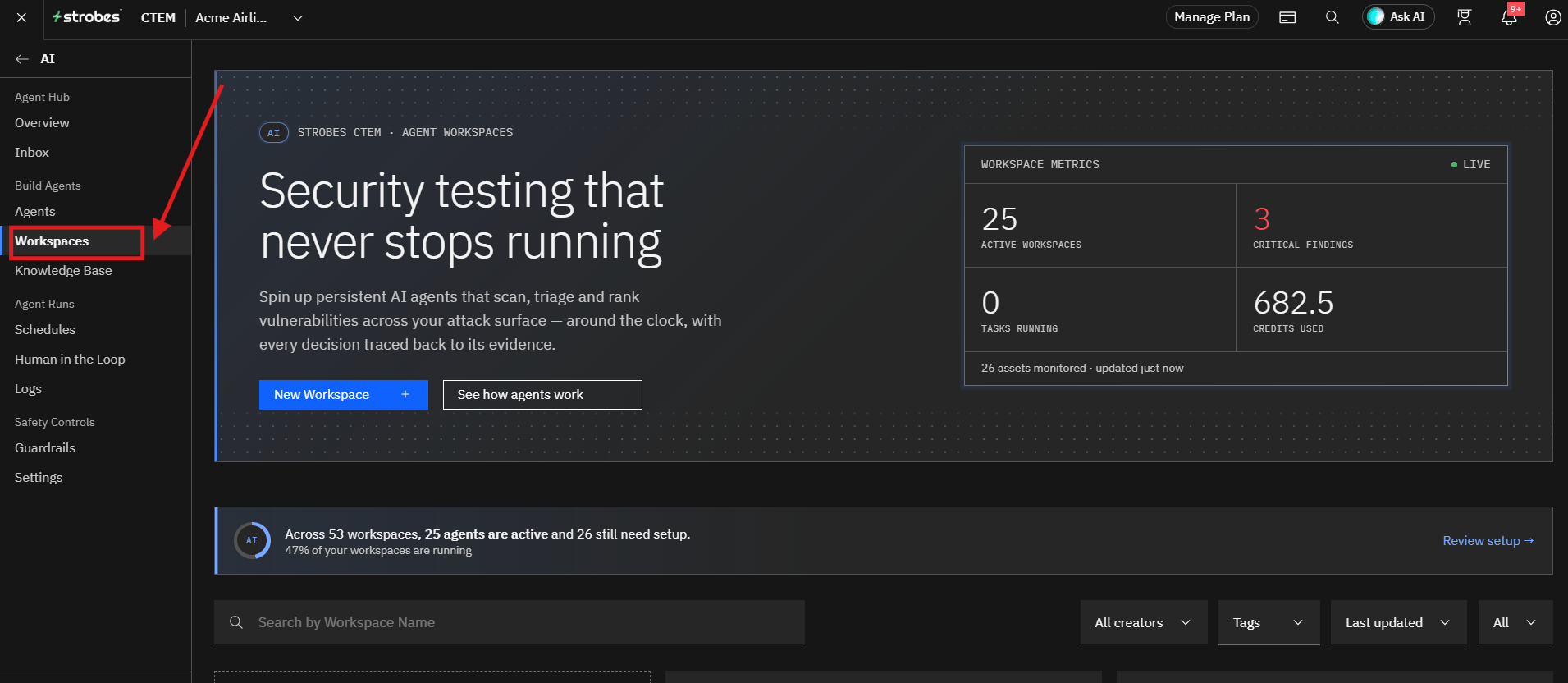Open the billing card icon

(x=1287, y=17)
